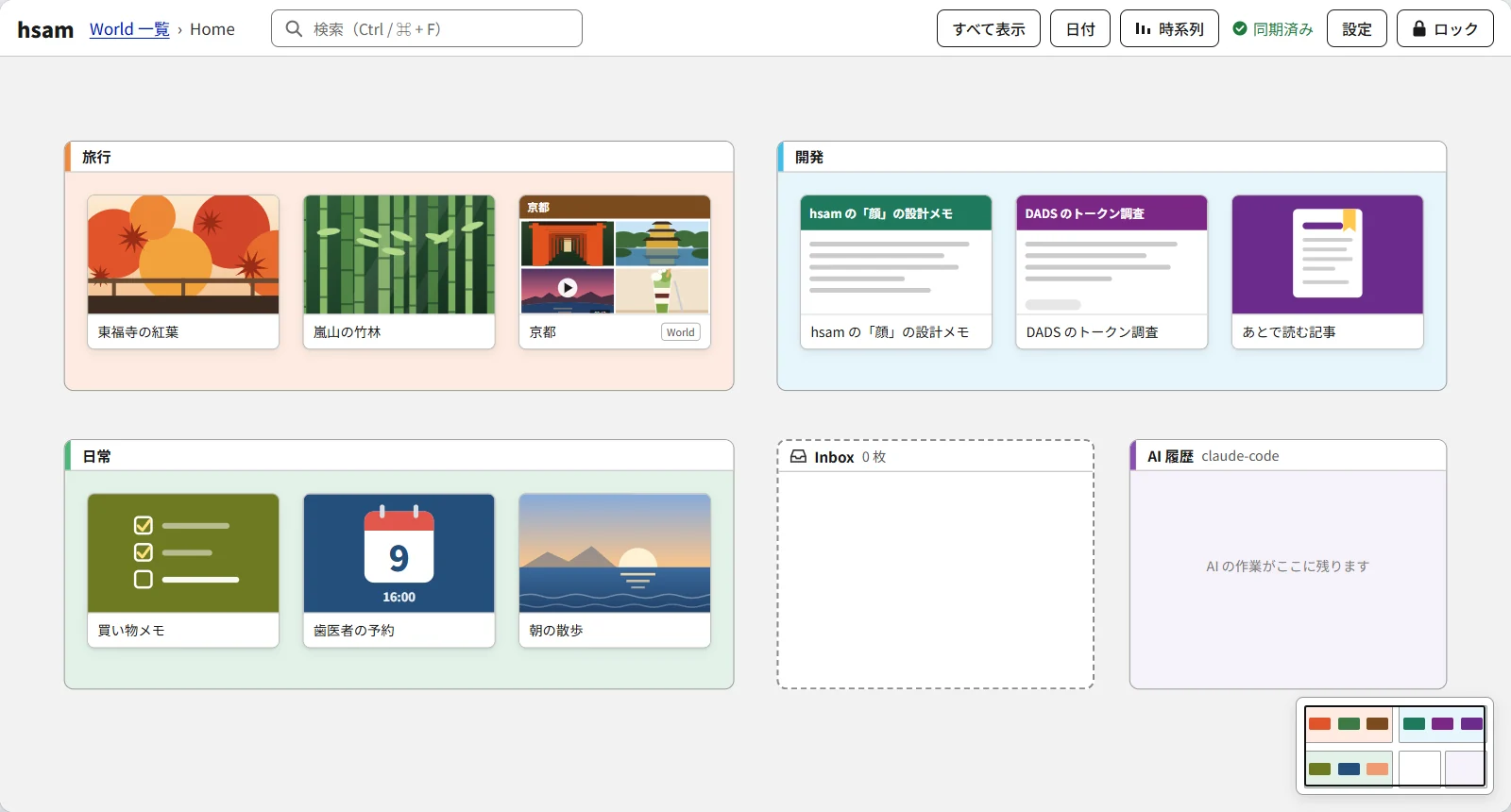Open World 一覧 breadcrumb link

coord(129,29)
